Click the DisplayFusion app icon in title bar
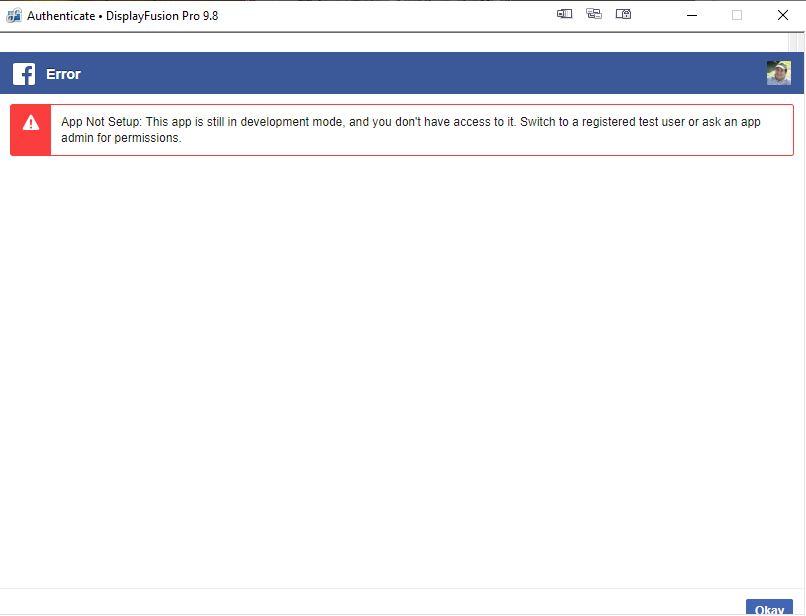The image size is (806, 616). [14, 15]
